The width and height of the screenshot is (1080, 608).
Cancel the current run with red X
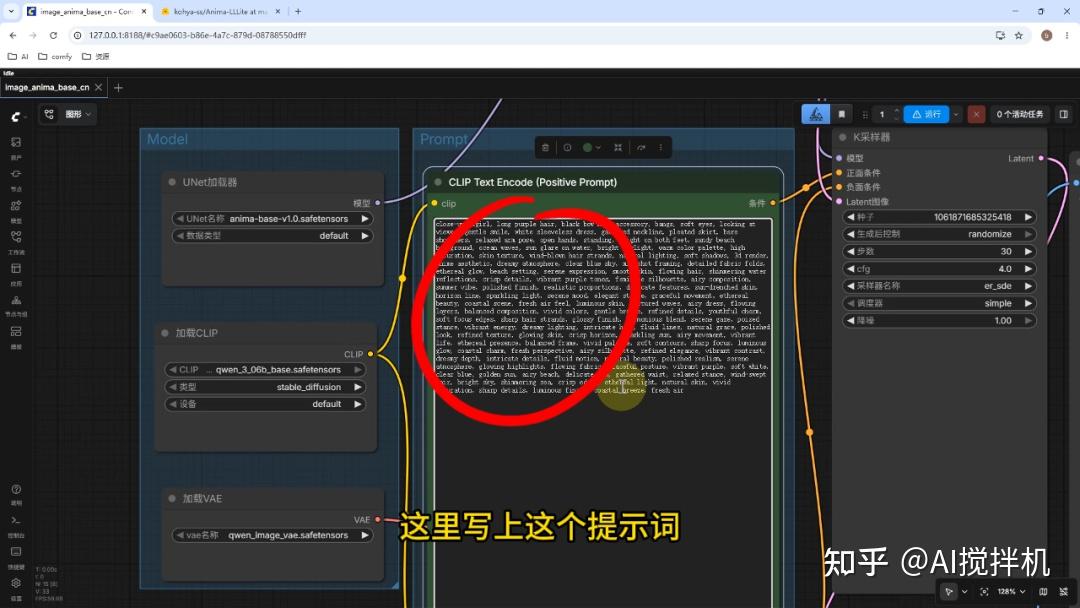tap(976, 114)
